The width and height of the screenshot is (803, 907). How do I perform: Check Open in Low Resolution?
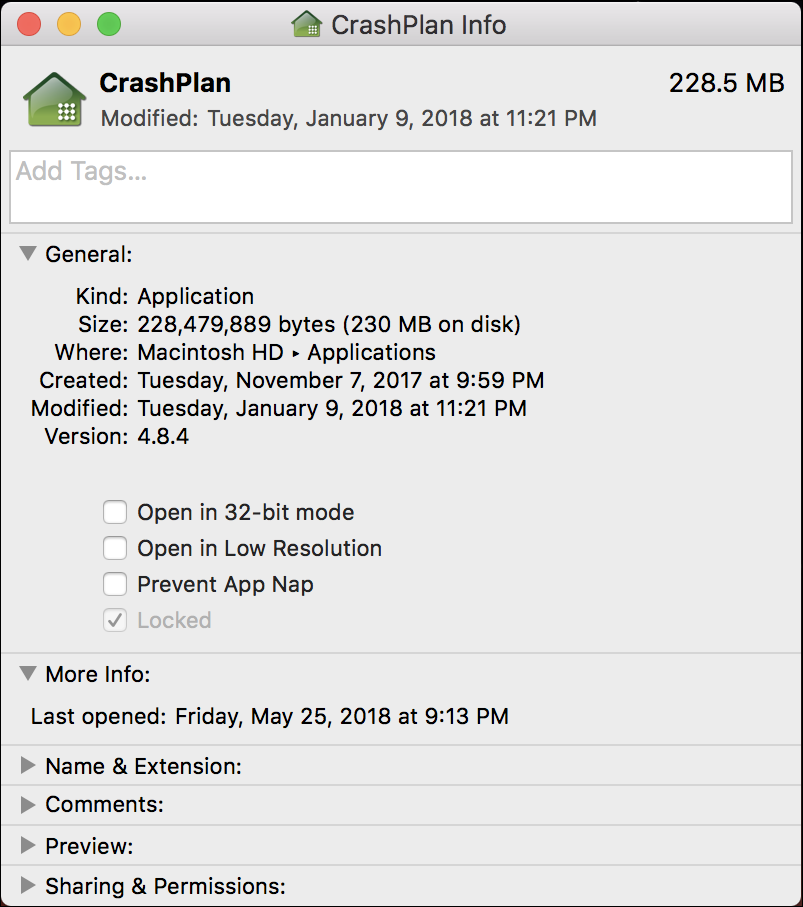pyautogui.click(x=115, y=548)
